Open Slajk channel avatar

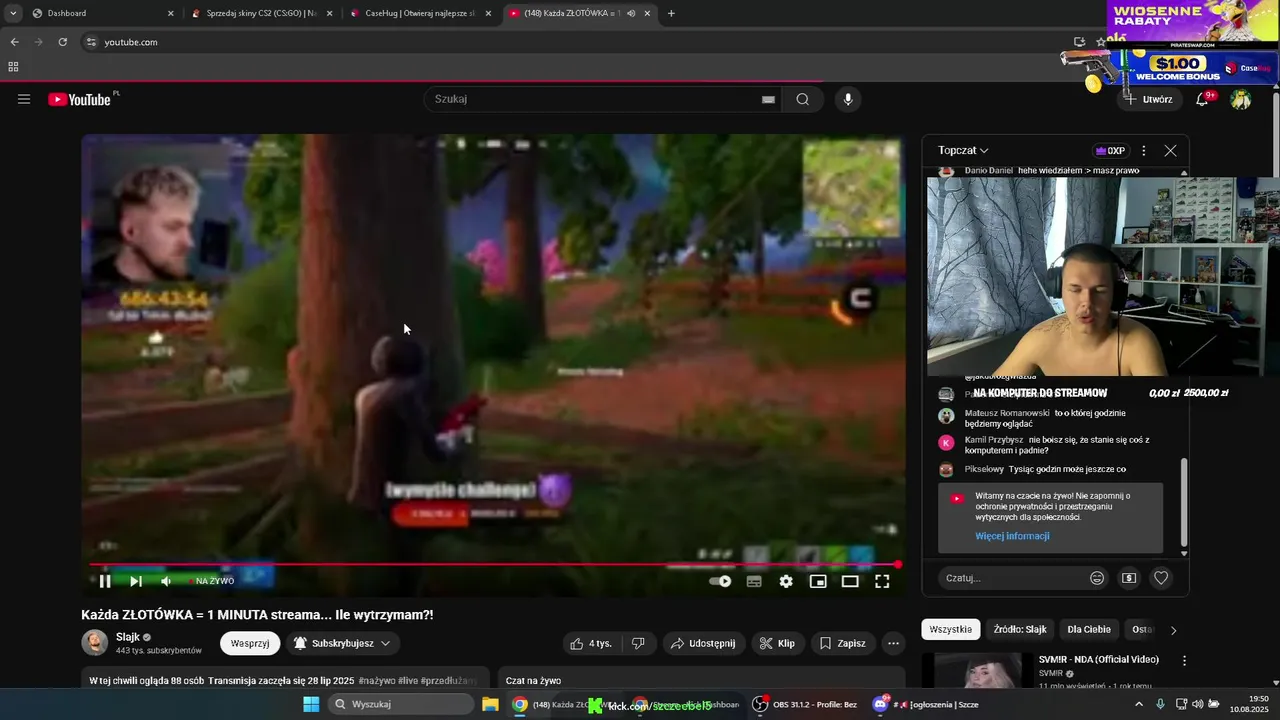[94, 642]
